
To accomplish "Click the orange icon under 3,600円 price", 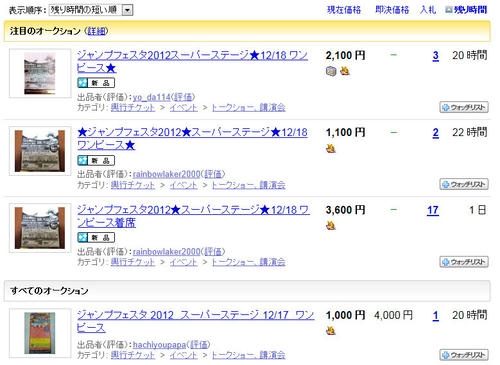I will 331,226.
